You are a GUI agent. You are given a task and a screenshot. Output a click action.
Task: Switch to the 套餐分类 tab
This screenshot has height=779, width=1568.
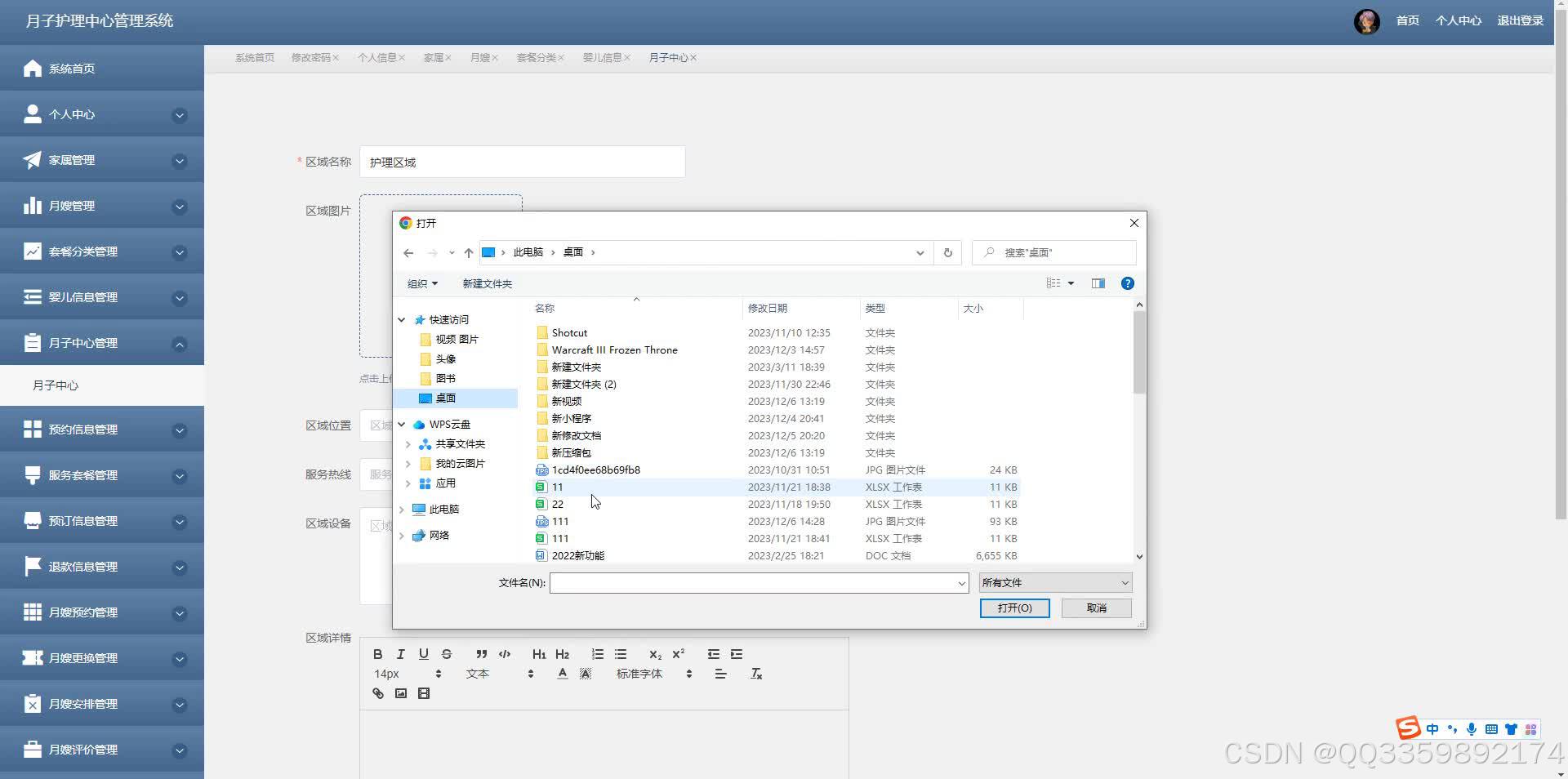pos(536,58)
